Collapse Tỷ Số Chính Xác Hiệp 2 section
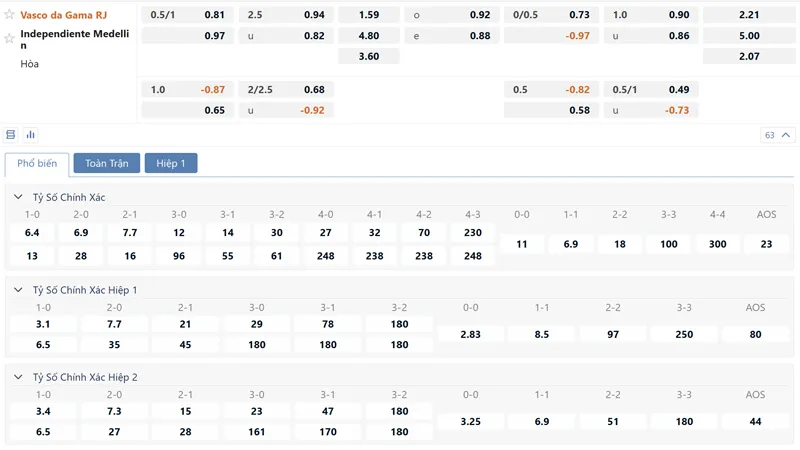Screen dimensions: 800x450 coord(18,377)
